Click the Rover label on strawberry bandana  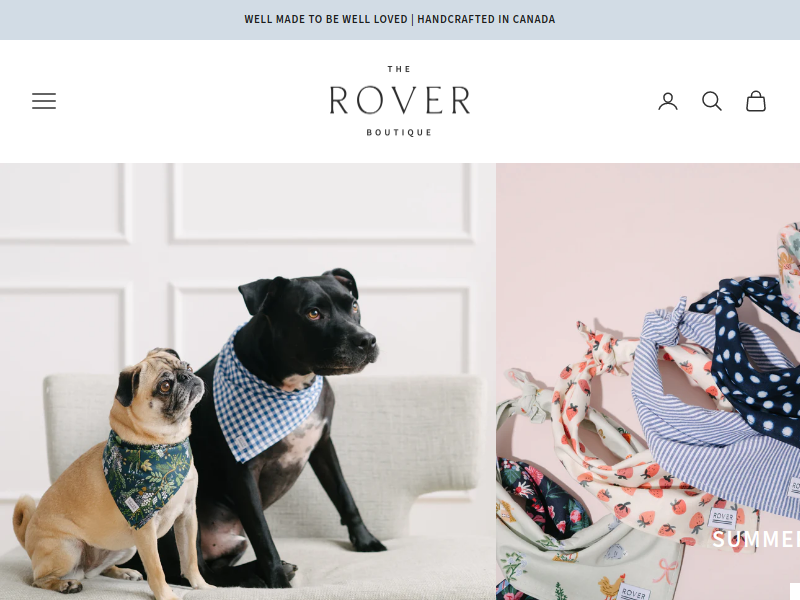click(x=722, y=517)
